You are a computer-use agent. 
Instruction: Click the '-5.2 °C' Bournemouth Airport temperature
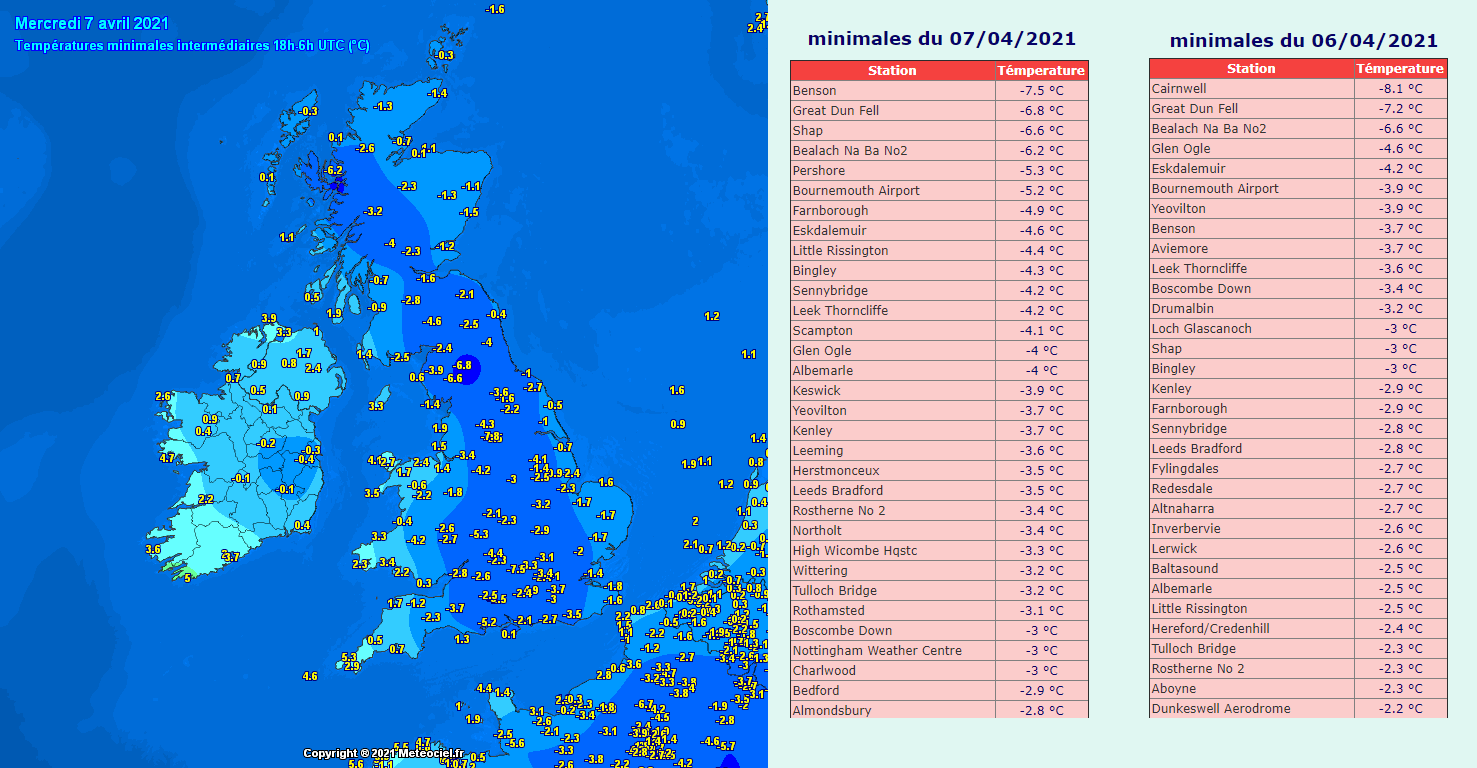pyautogui.click(x=1041, y=190)
